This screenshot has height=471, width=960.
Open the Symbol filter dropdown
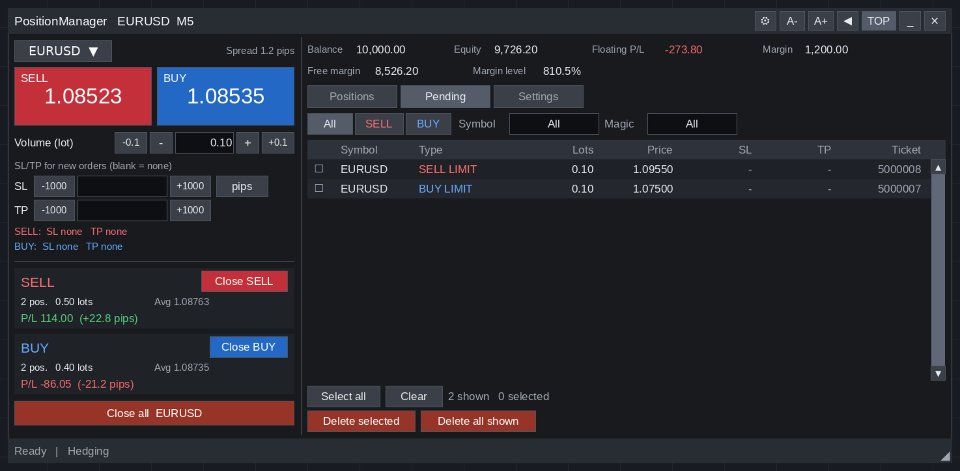[553, 124]
